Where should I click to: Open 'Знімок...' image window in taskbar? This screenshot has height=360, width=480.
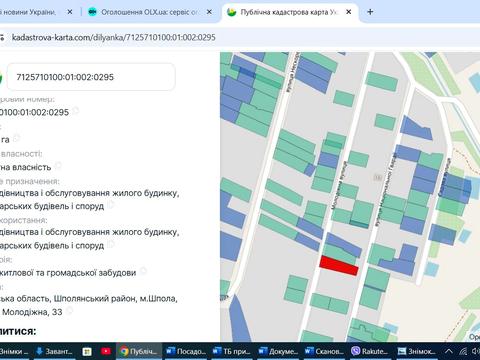(417, 351)
